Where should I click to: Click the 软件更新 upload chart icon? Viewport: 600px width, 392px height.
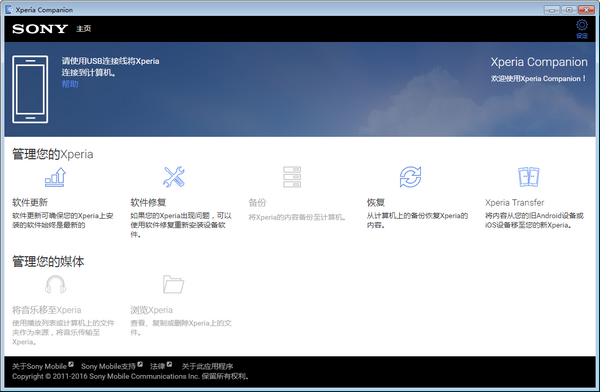pos(55,177)
